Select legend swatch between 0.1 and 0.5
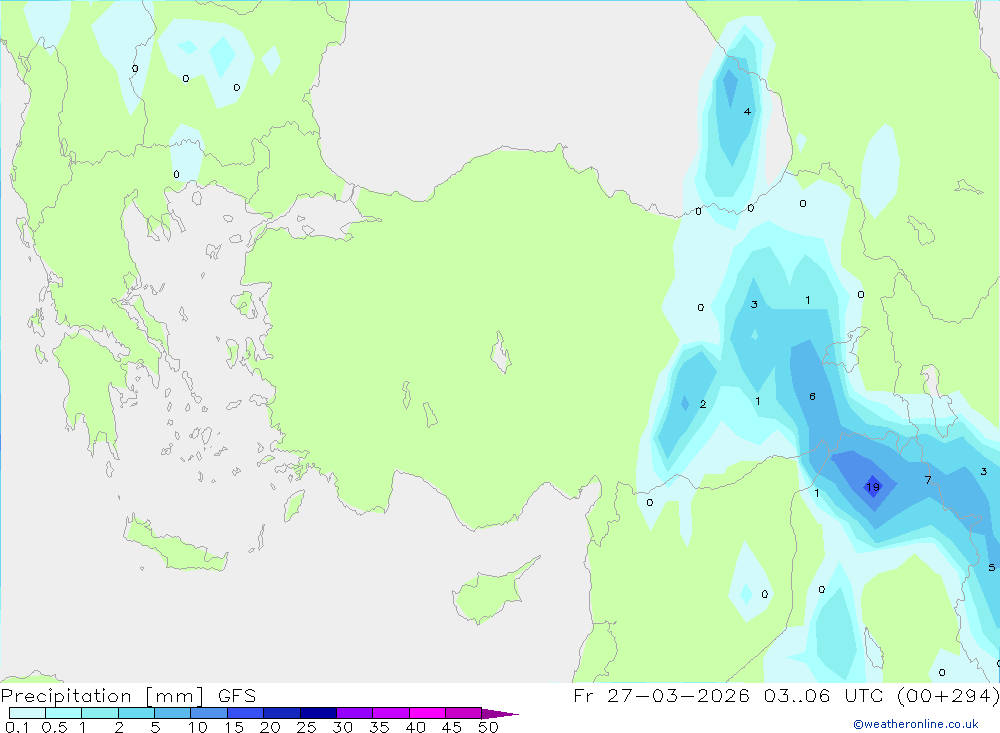1000x733 pixels. tap(27, 713)
